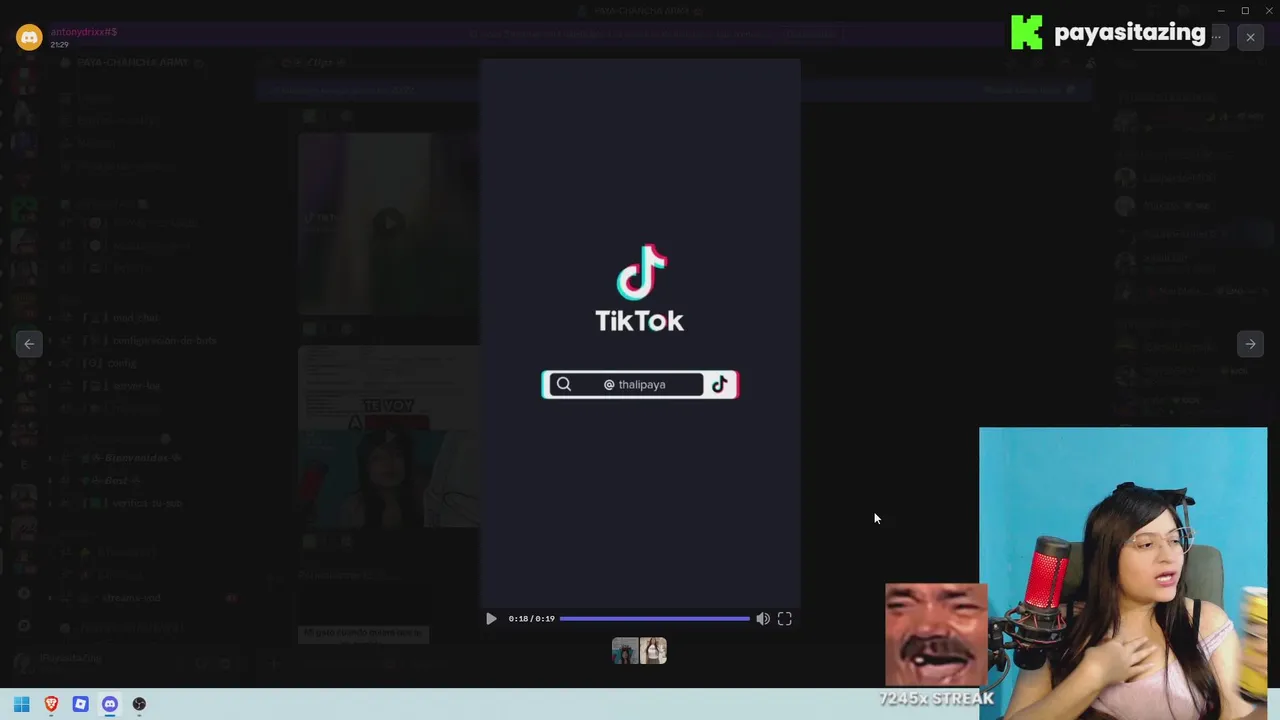Switch to Discord from the taskbar

(110, 704)
